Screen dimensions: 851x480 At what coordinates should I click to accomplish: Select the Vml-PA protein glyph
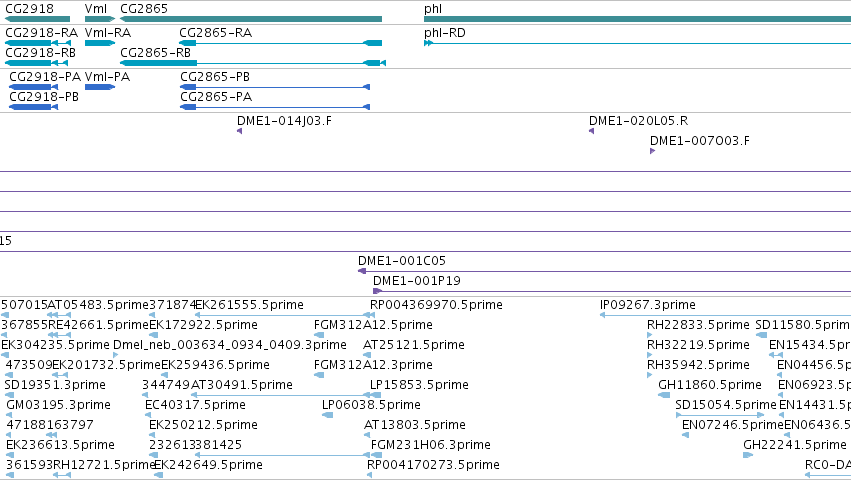point(100,87)
